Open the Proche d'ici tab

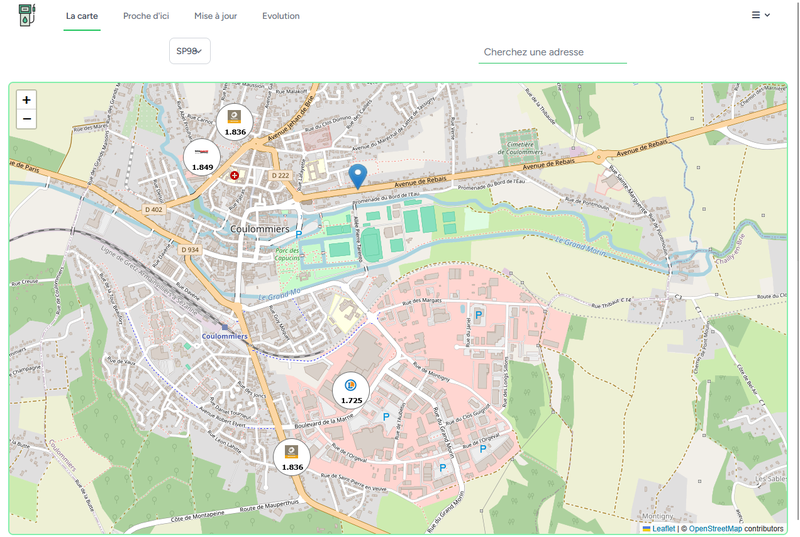pyautogui.click(x=146, y=16)
